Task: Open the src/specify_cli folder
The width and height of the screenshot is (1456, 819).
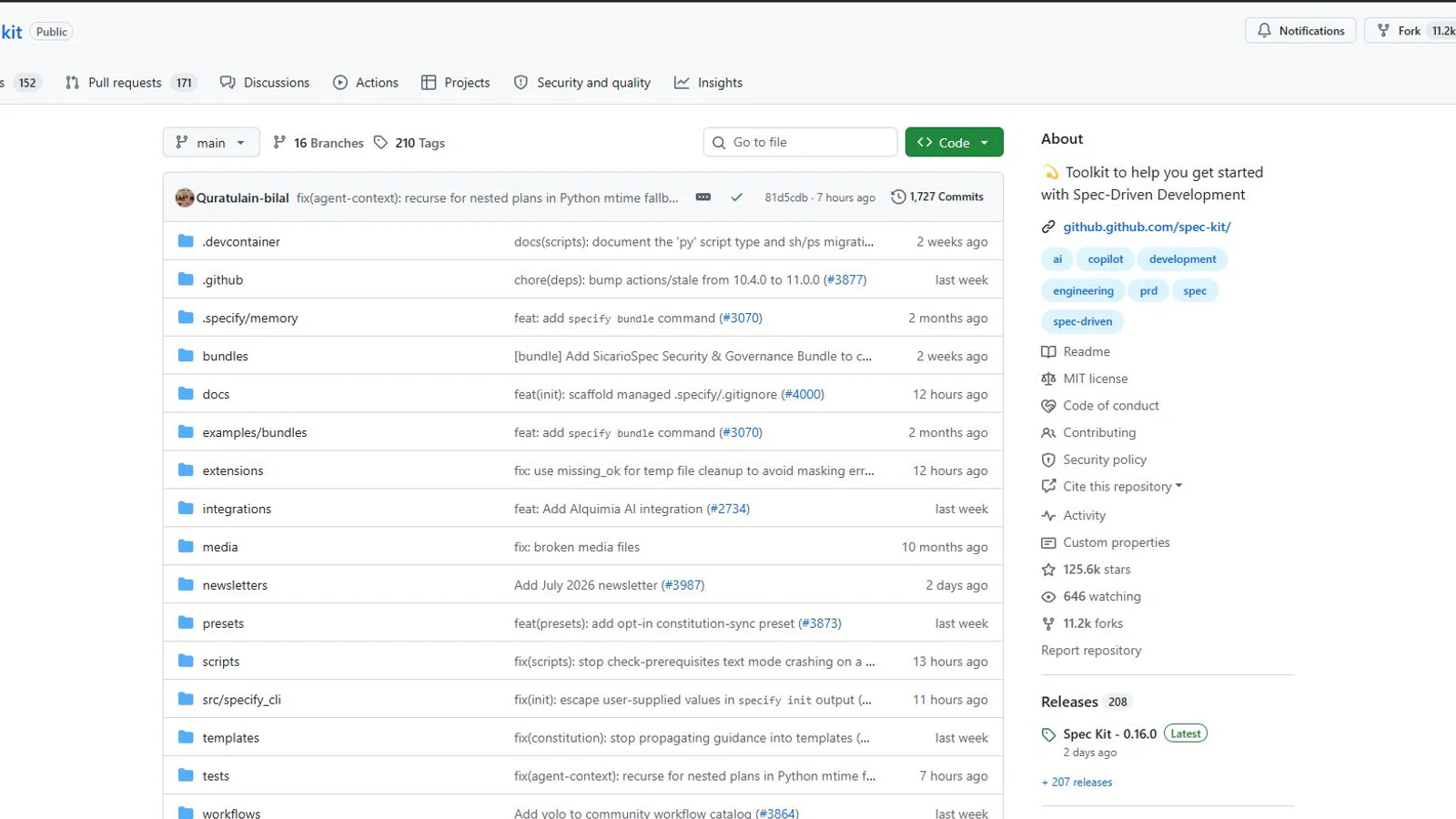Action: [x=241, y=700]
